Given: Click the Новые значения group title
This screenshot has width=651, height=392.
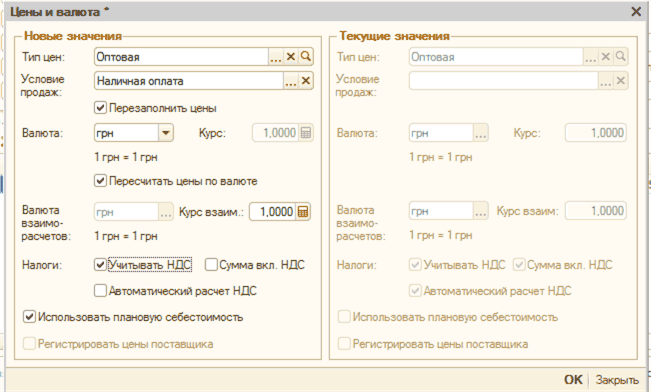Looking at the screenshot, I should [x=73, y=36].
